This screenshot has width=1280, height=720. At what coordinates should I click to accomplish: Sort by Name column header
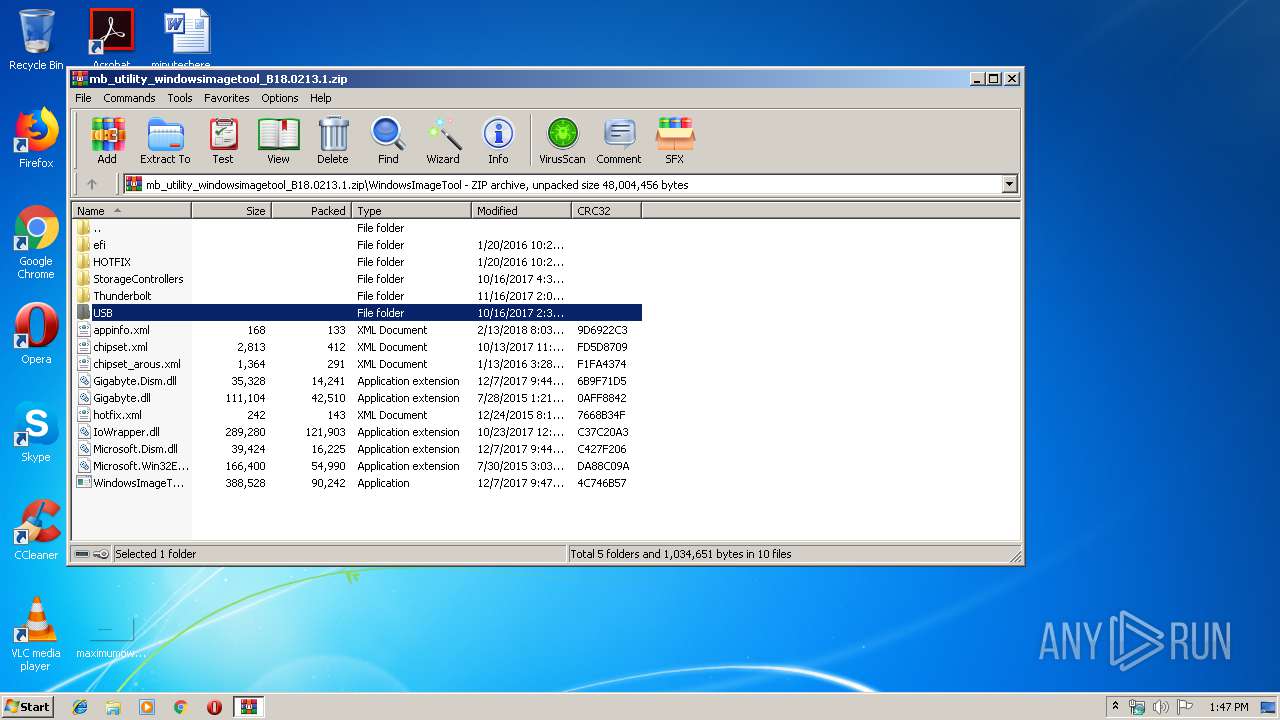coord(131,211)
